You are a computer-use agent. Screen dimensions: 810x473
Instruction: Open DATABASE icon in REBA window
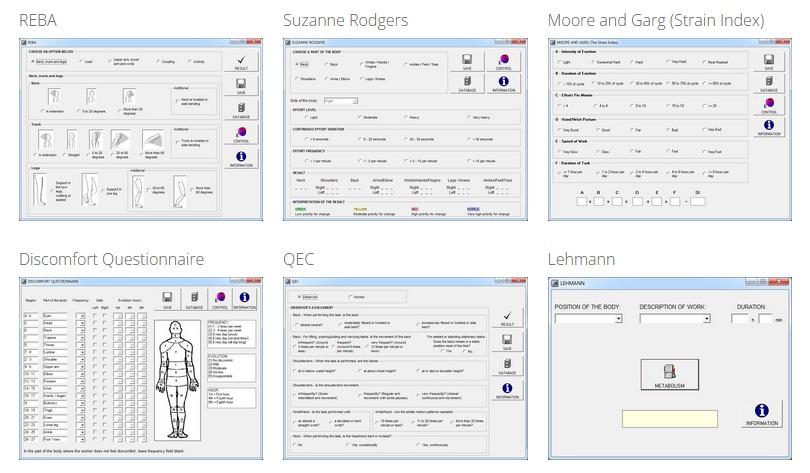(x=241, y=109)
